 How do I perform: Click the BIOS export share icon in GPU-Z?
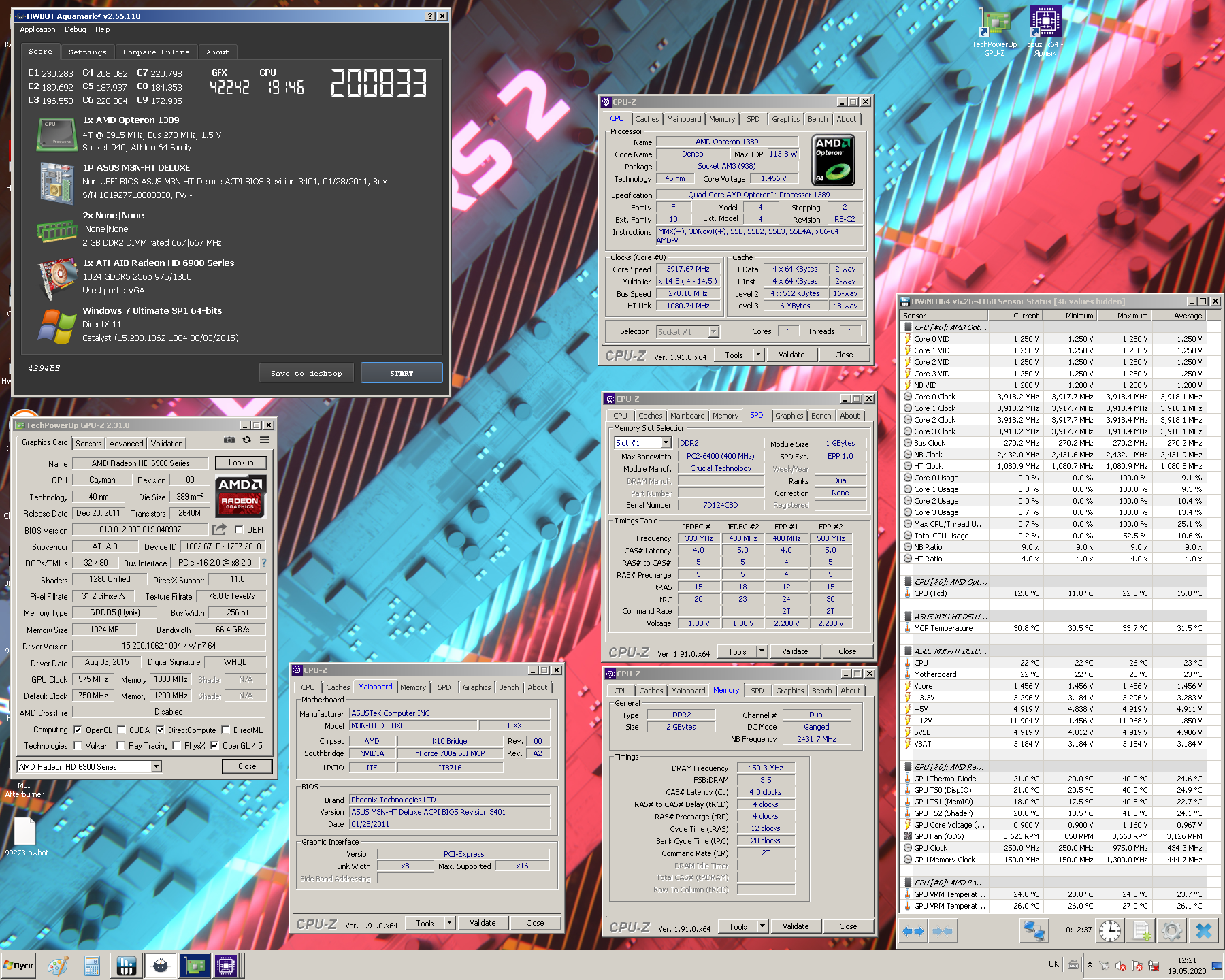pyautogui.click(x=219, y=529)
